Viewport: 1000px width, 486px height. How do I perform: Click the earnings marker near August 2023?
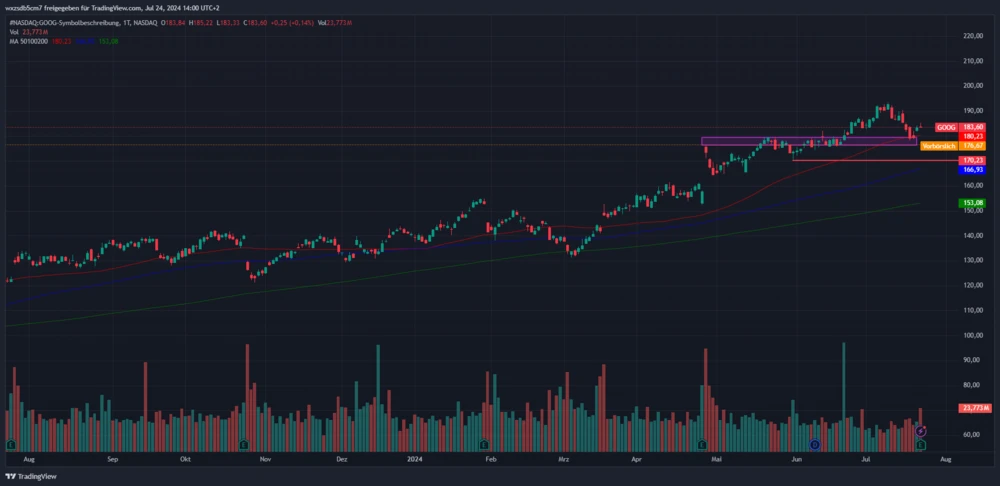(11, 444)
